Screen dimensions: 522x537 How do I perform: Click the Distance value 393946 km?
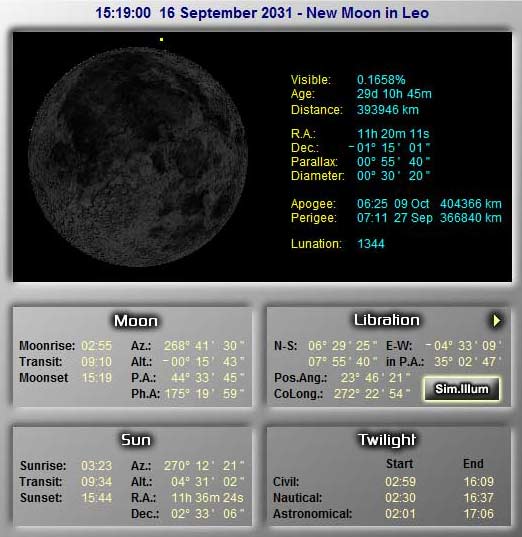388,110
